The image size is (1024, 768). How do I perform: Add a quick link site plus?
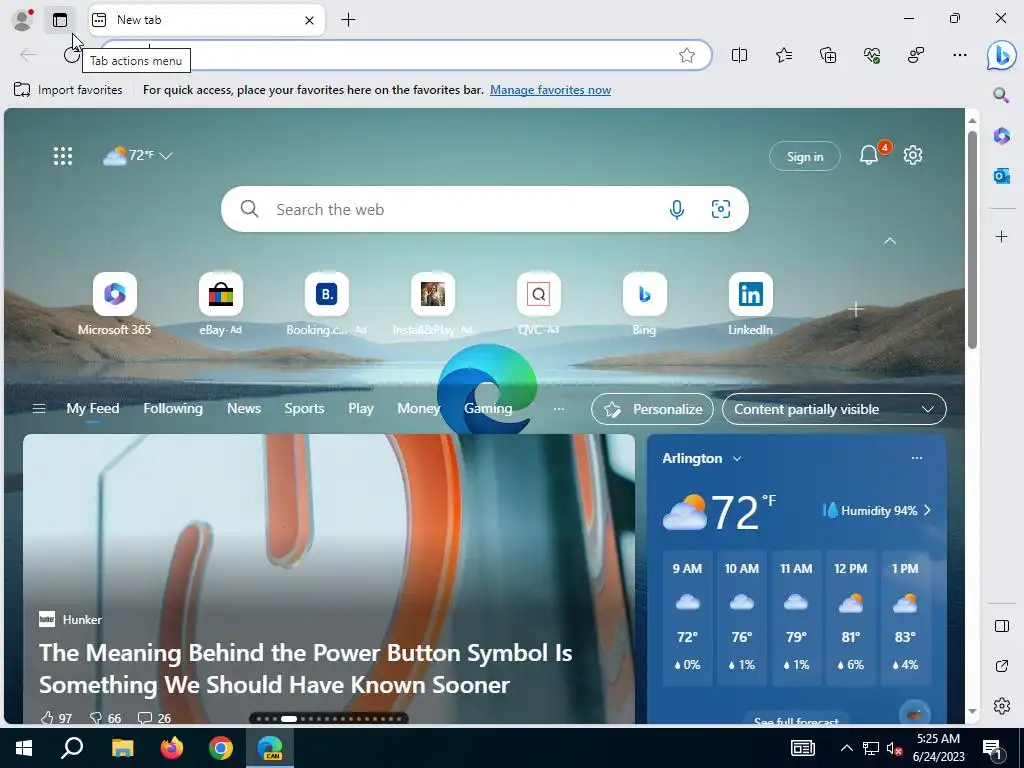[856, 309]
